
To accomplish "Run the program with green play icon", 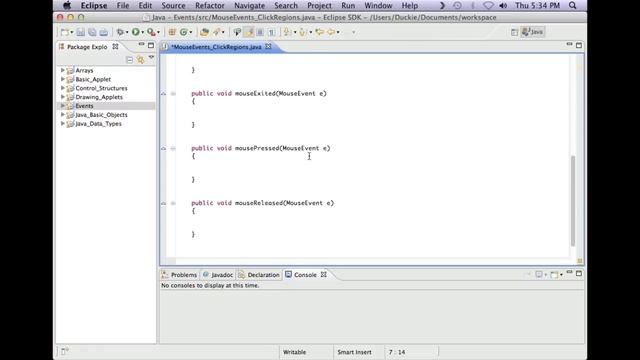I will 136,32.
